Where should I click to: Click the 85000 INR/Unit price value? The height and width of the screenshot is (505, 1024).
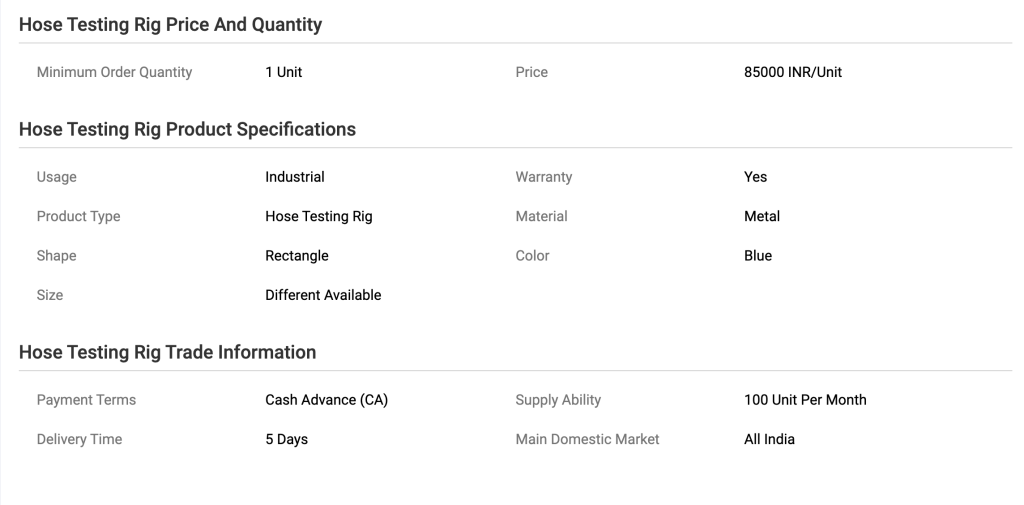pos(793,73)
